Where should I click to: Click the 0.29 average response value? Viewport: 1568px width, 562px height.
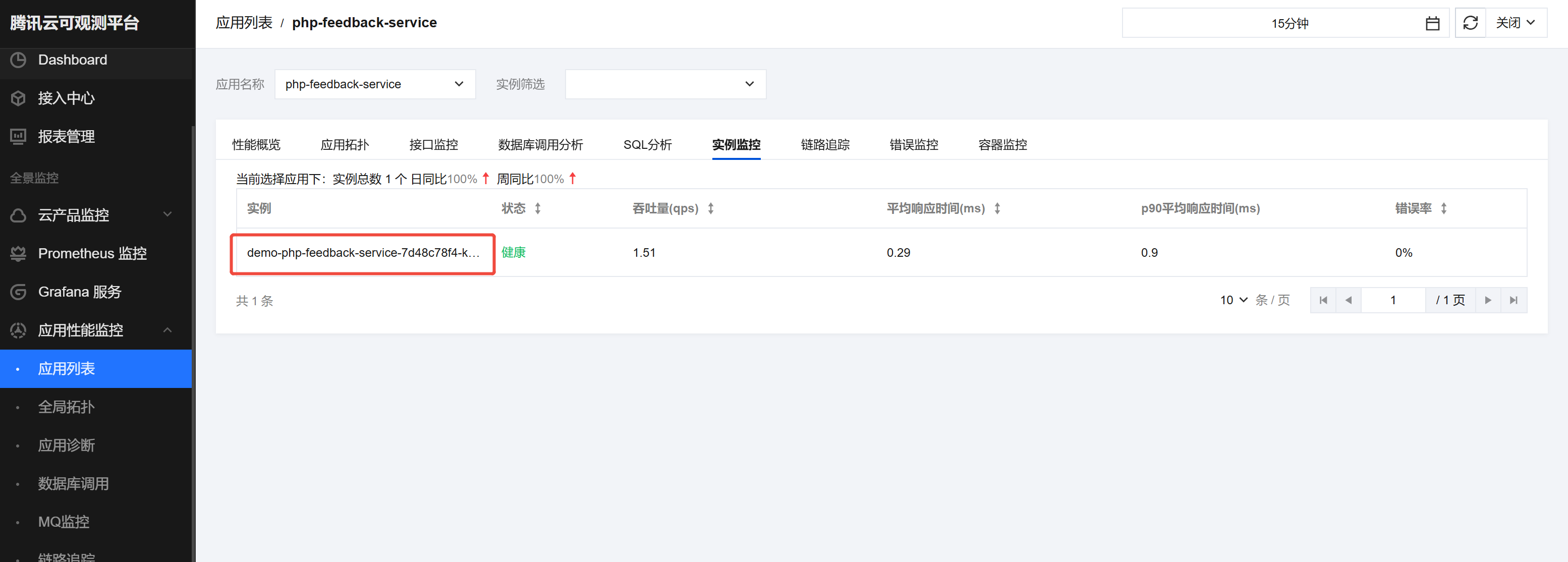[x=899, y=253]
